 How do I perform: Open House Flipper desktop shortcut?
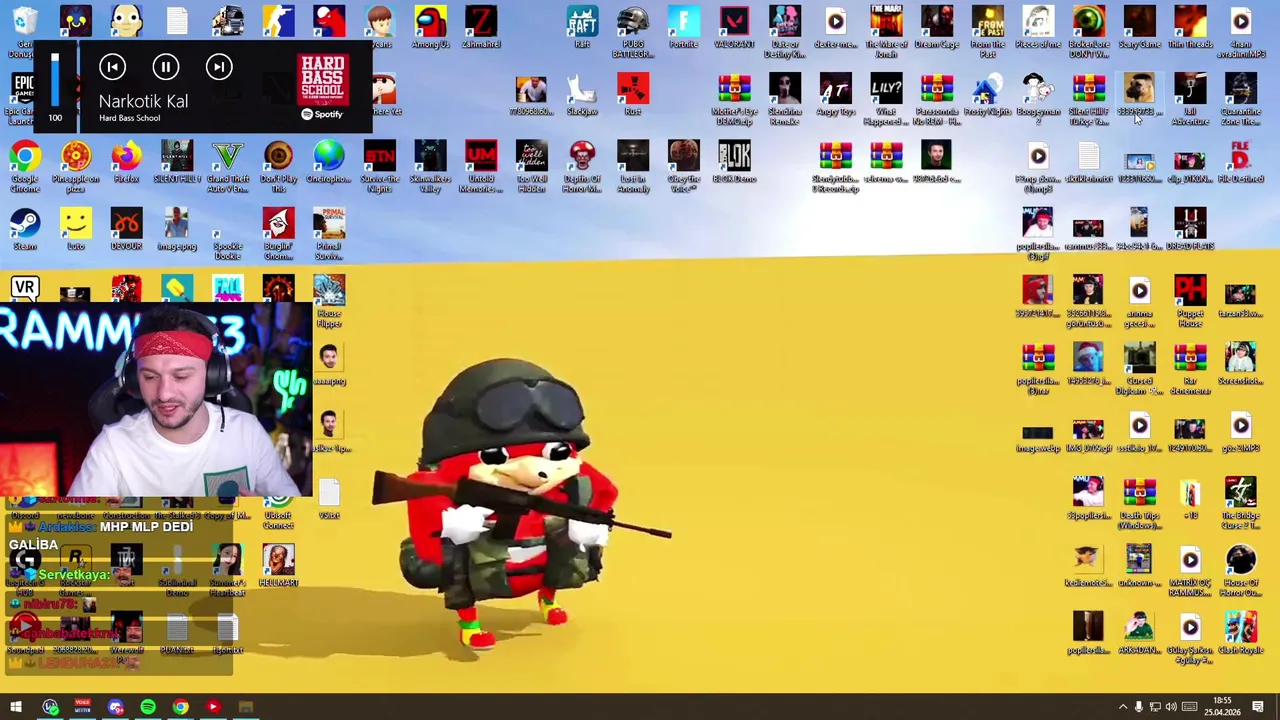tap(329, 301)
